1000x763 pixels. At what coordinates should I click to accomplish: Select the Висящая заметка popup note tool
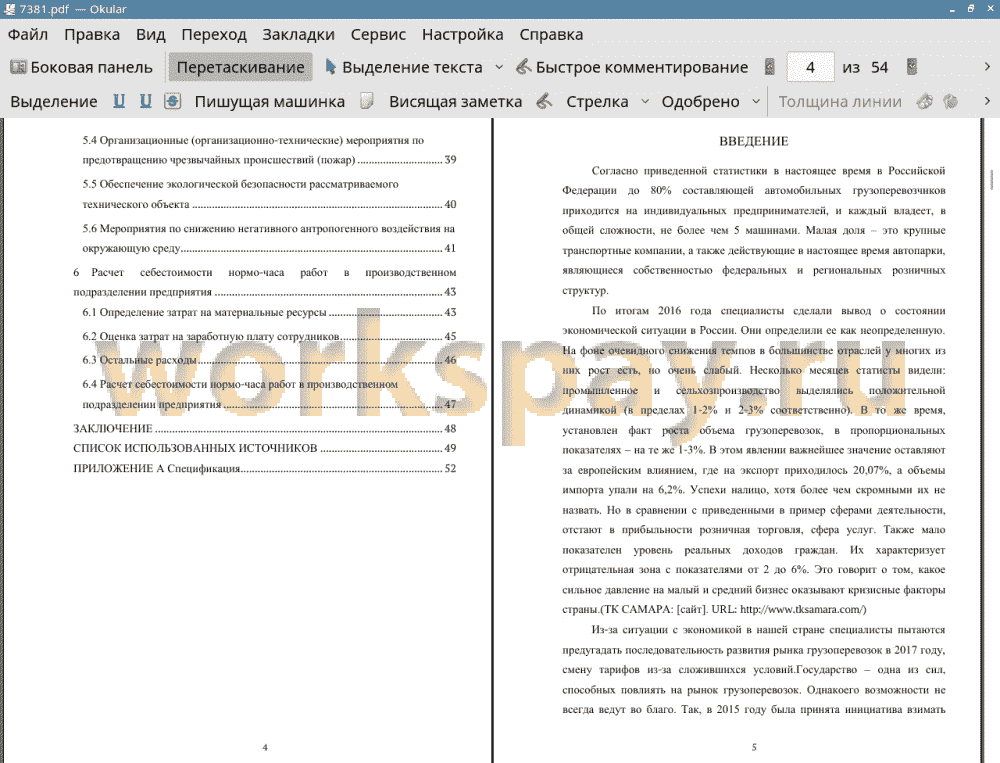click(455, 101)
